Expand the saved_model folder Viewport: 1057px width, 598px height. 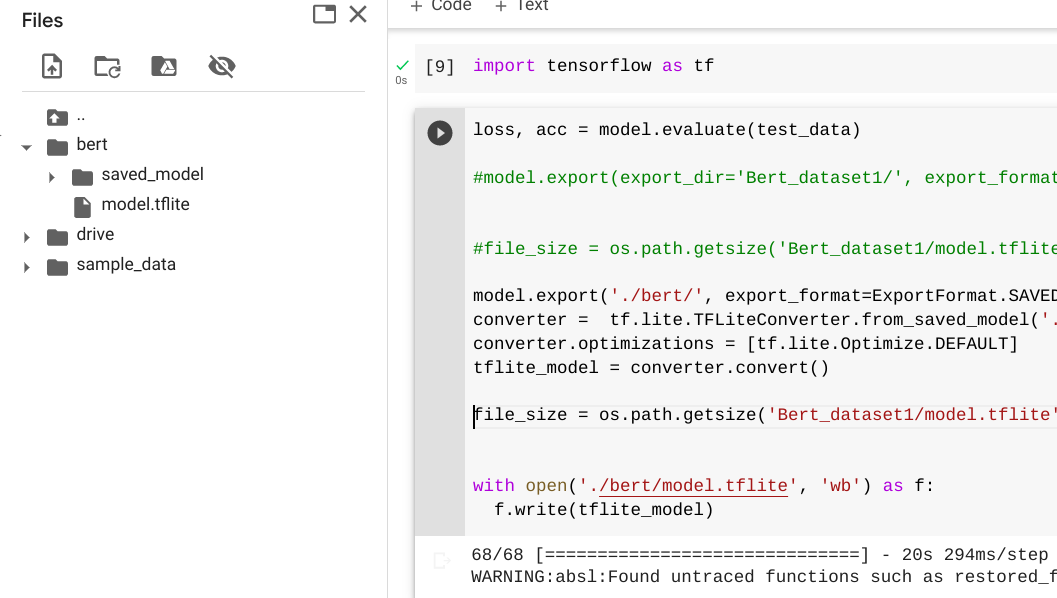tap(51, 174)
